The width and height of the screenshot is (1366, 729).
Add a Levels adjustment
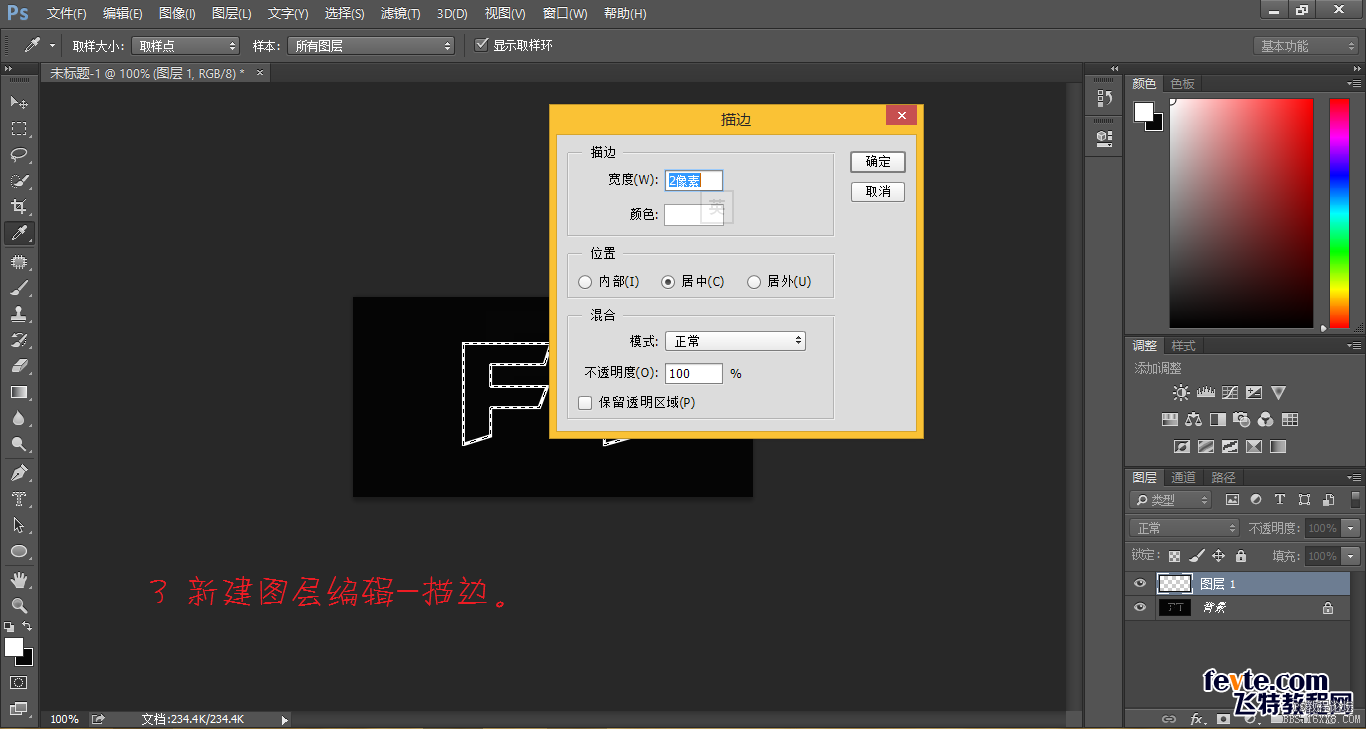coord(1206,393)
